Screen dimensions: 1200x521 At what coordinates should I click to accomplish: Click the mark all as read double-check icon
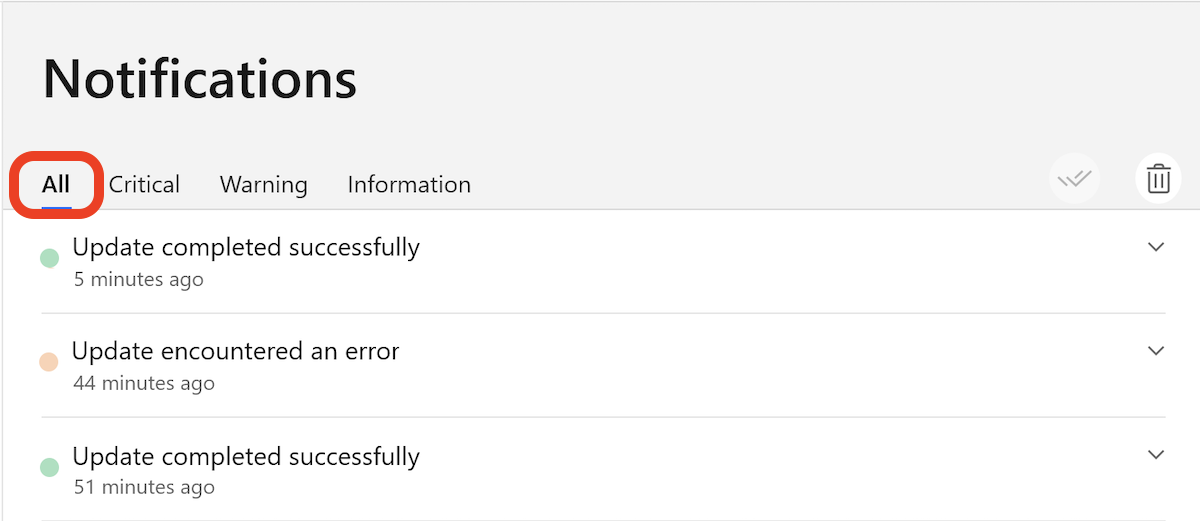tap(1075, 180)
